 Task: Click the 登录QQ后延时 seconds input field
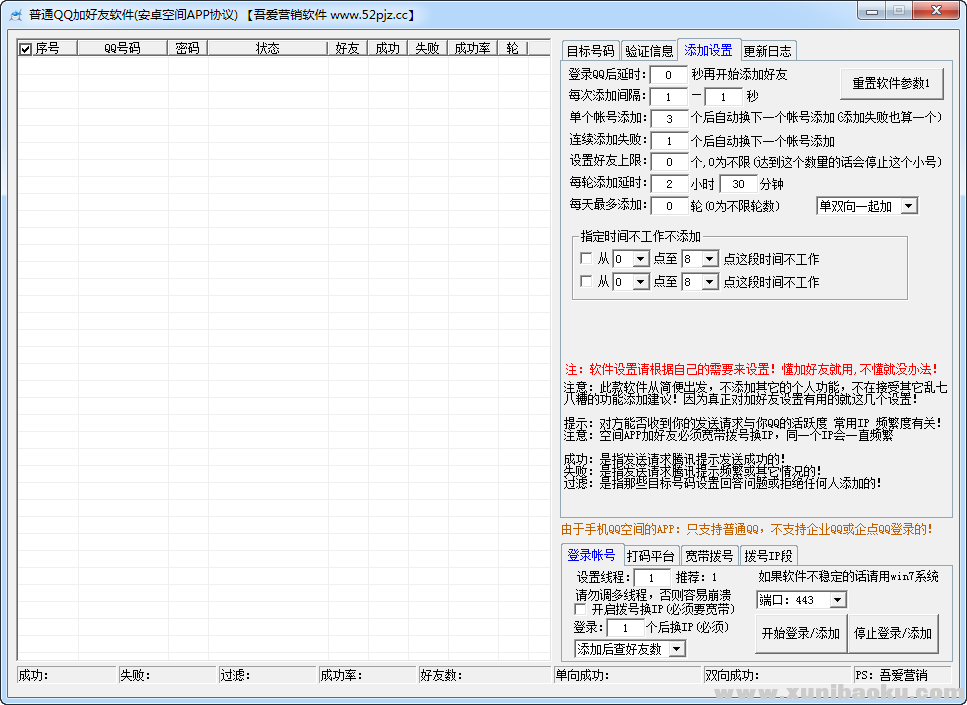coord(668,75)
